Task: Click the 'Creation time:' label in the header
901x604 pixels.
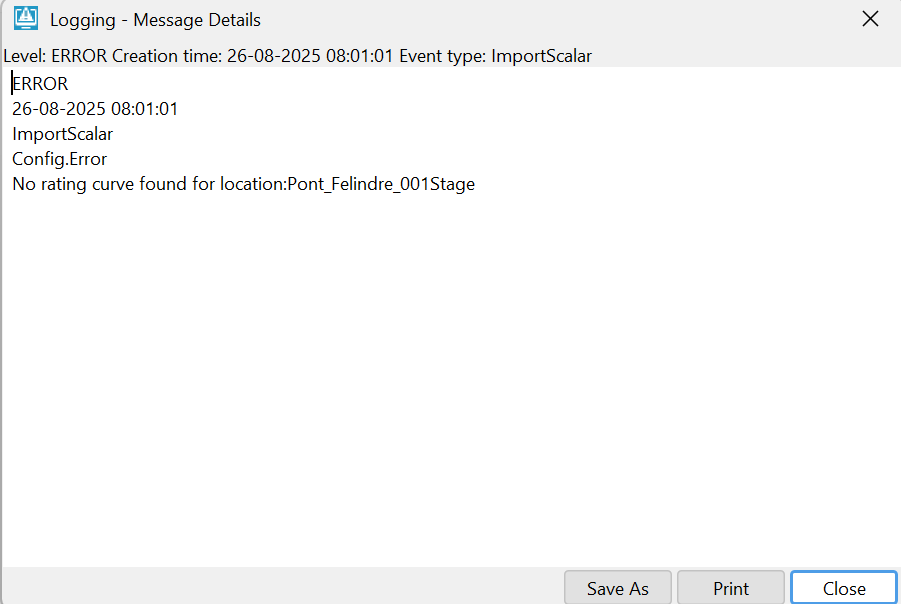Action: 167,56
